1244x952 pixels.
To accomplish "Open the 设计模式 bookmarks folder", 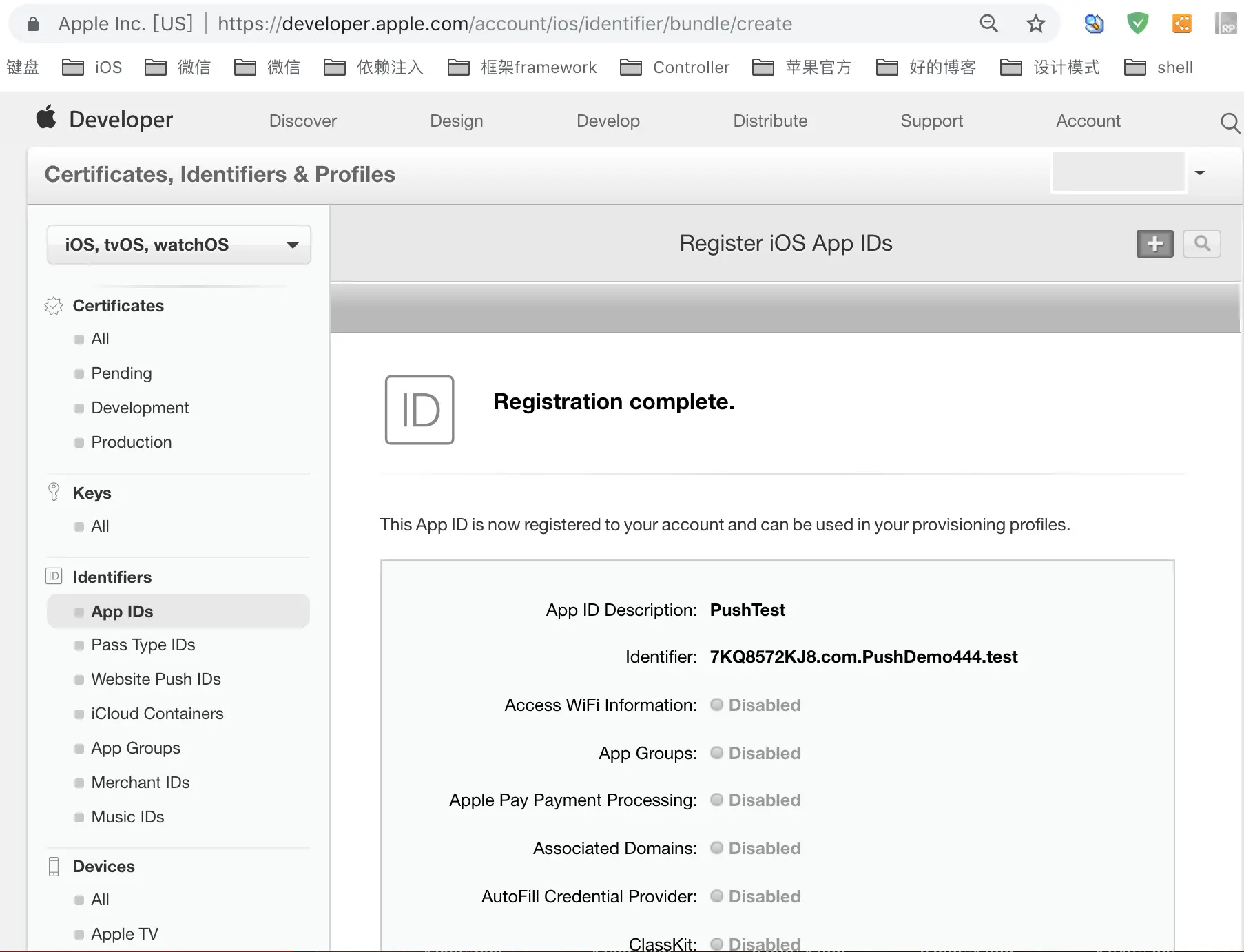I will 1050,68.
